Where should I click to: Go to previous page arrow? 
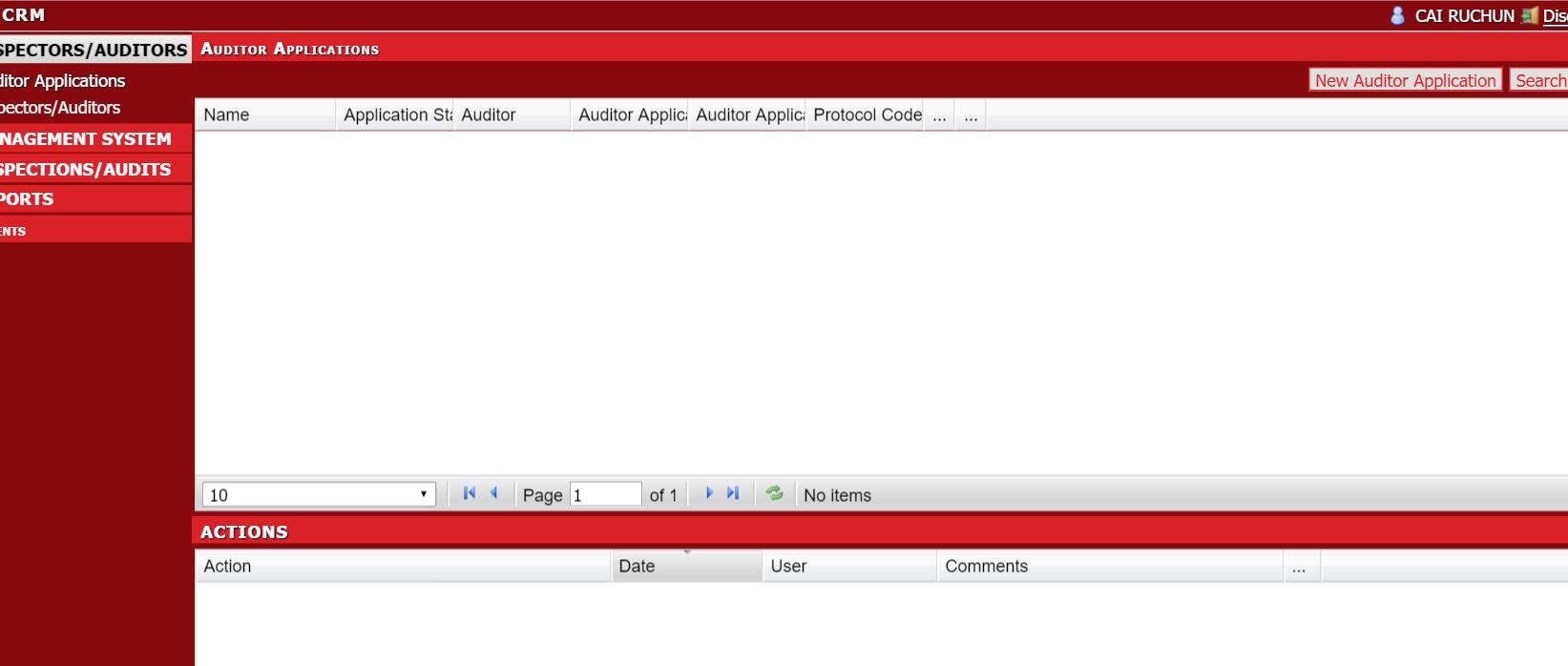click(x=493, y=493)
